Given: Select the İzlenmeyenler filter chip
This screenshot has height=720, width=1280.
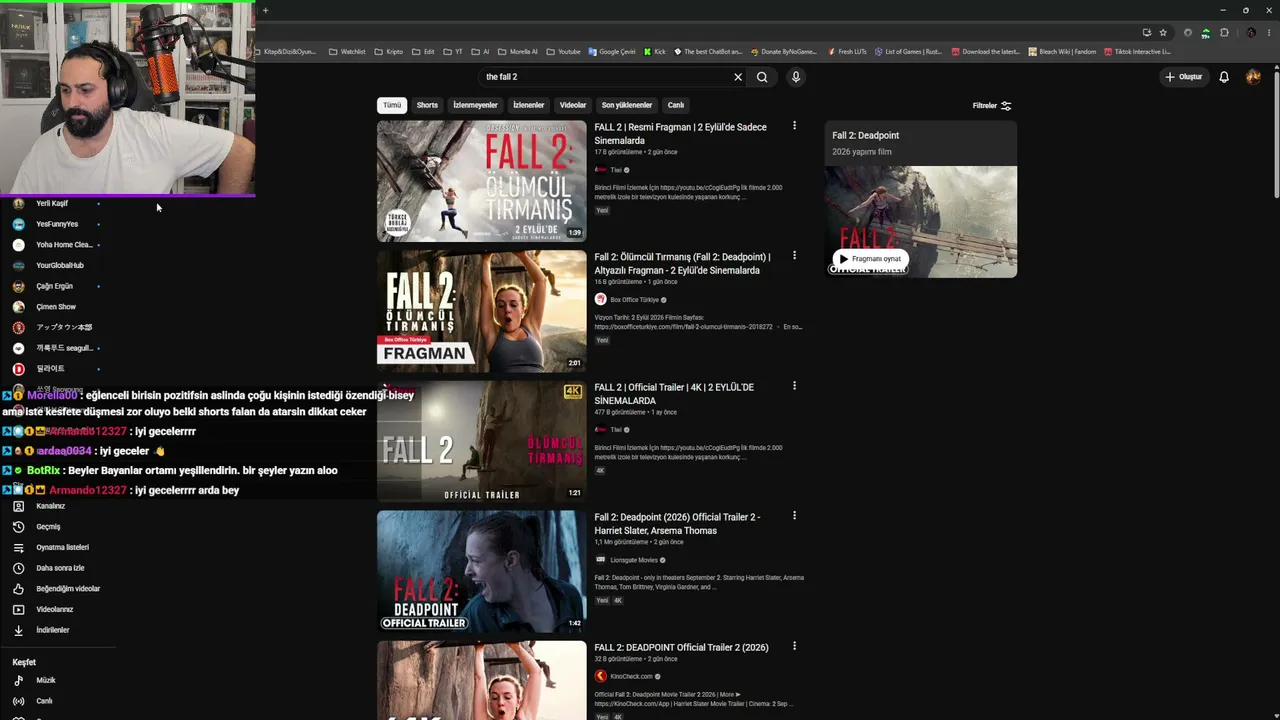Looking at the screenshot, I should pos(475,105).
